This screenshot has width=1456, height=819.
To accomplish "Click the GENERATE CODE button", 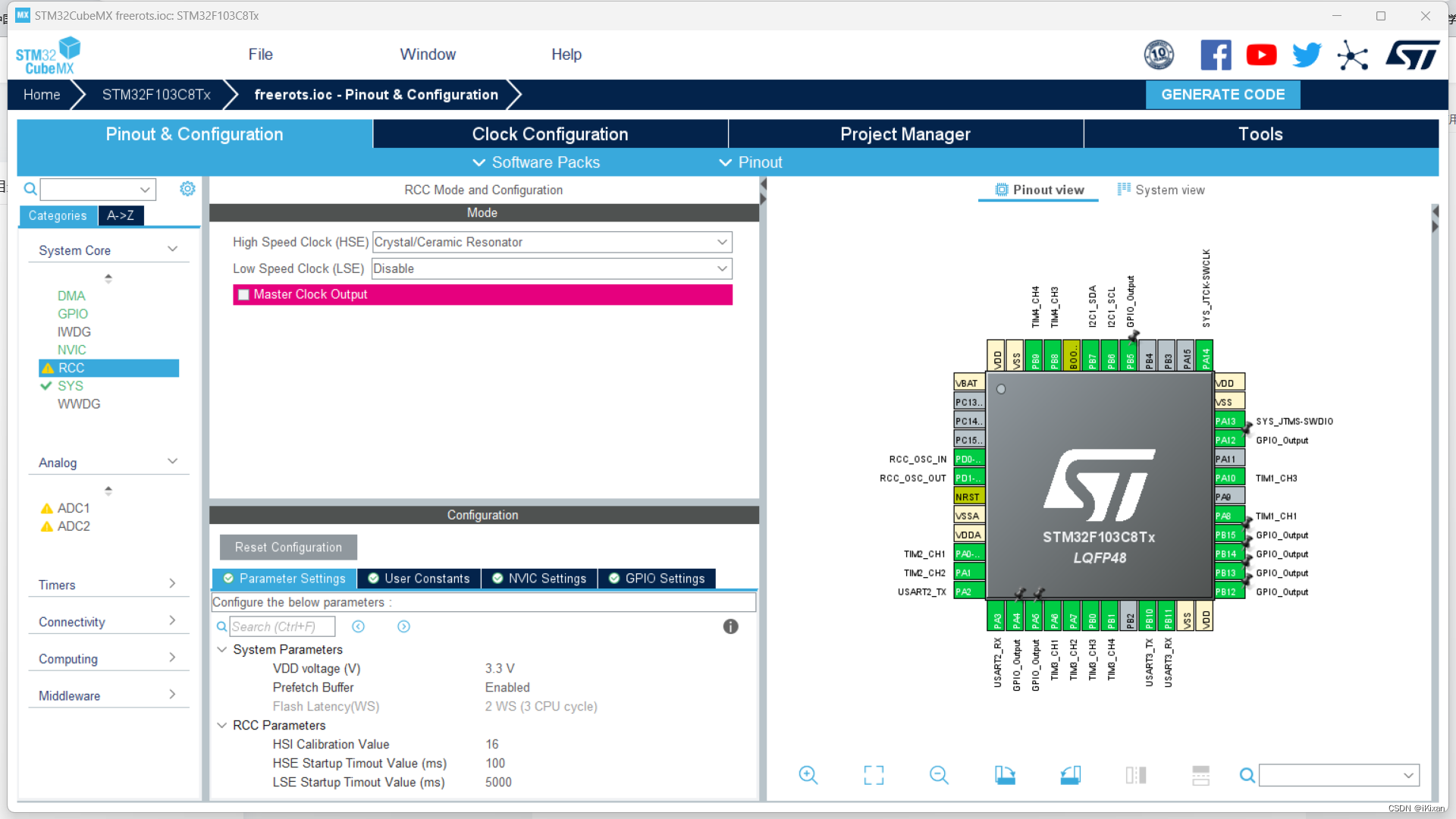I will coord(1222,95).
